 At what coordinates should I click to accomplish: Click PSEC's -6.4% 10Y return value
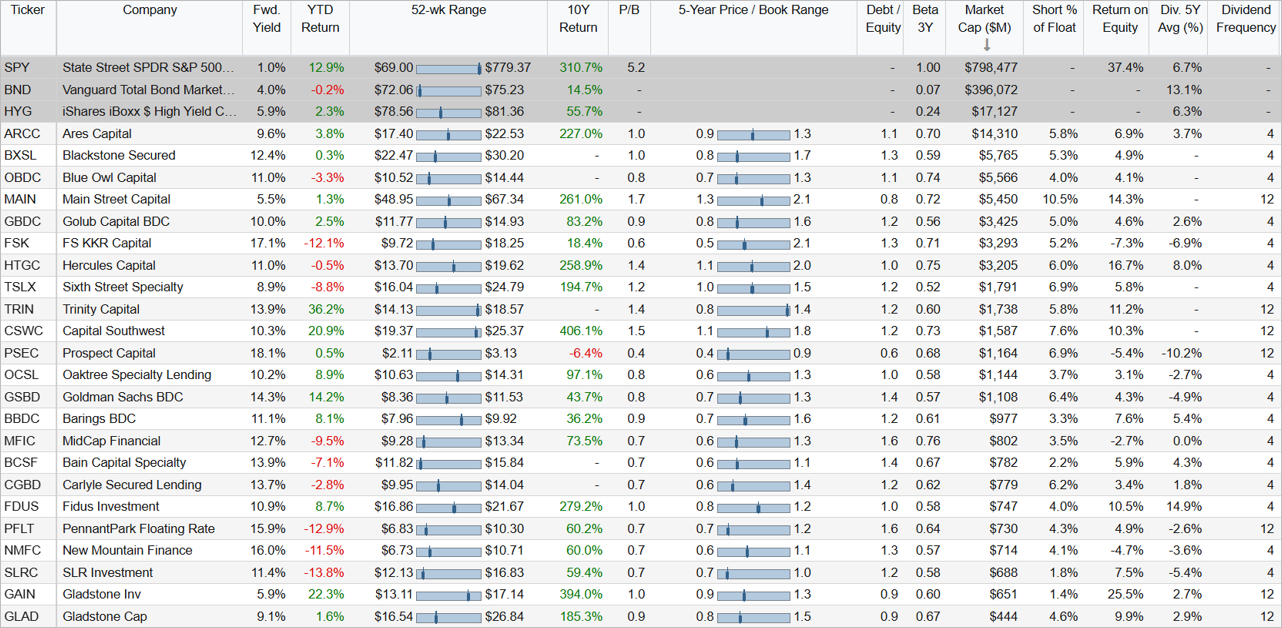click(x=586, y=353)
